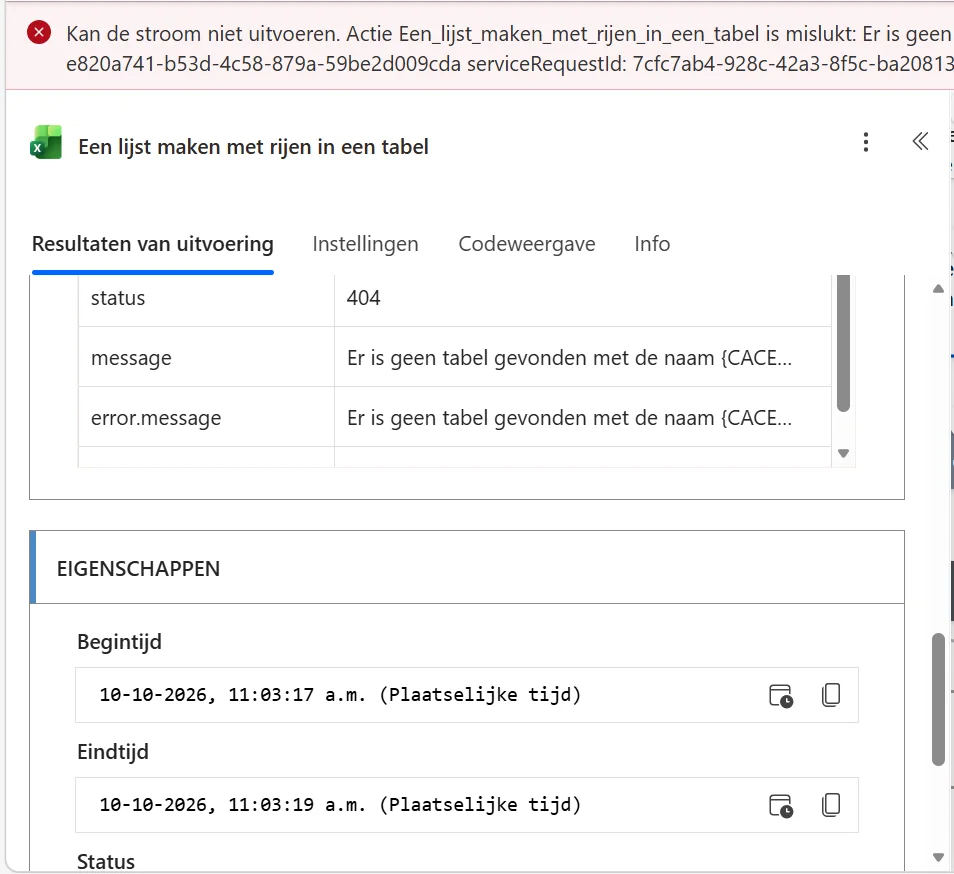Click the output table scrollbar thumb

[843, 344]
